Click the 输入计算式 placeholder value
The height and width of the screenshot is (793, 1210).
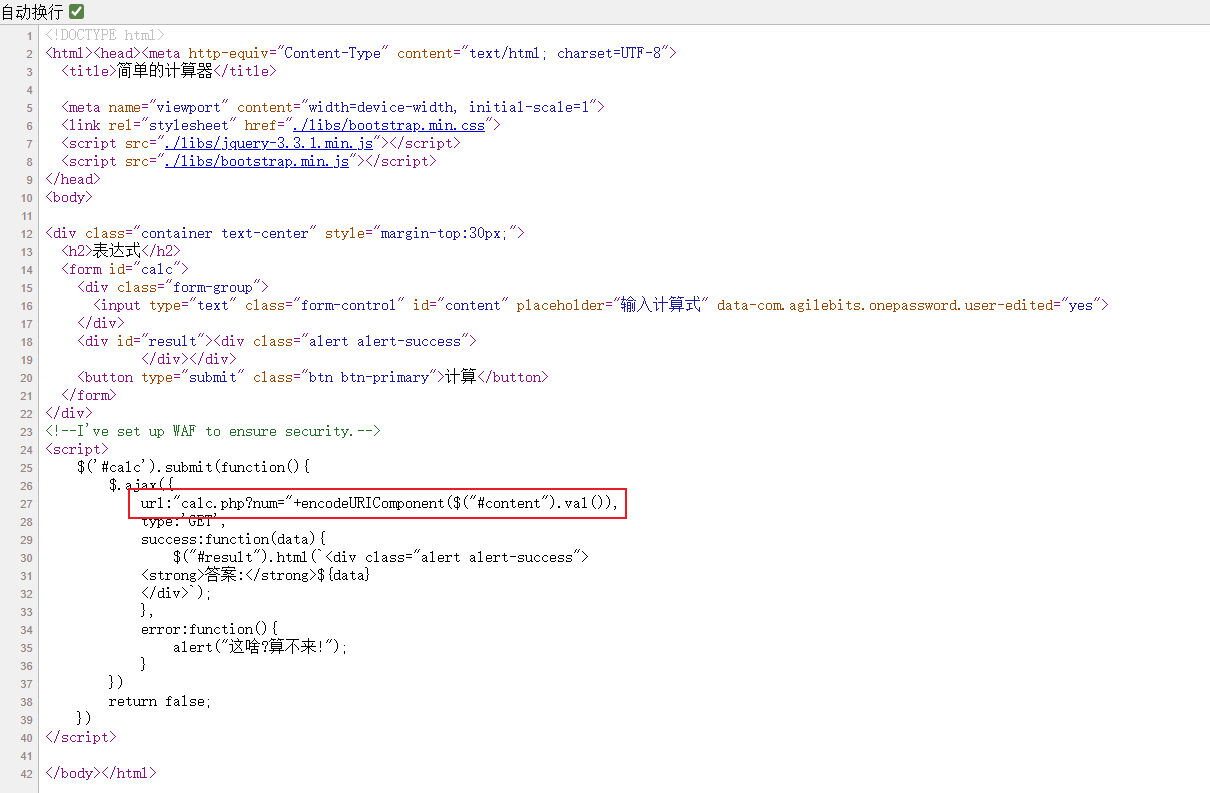coord(660,305)
